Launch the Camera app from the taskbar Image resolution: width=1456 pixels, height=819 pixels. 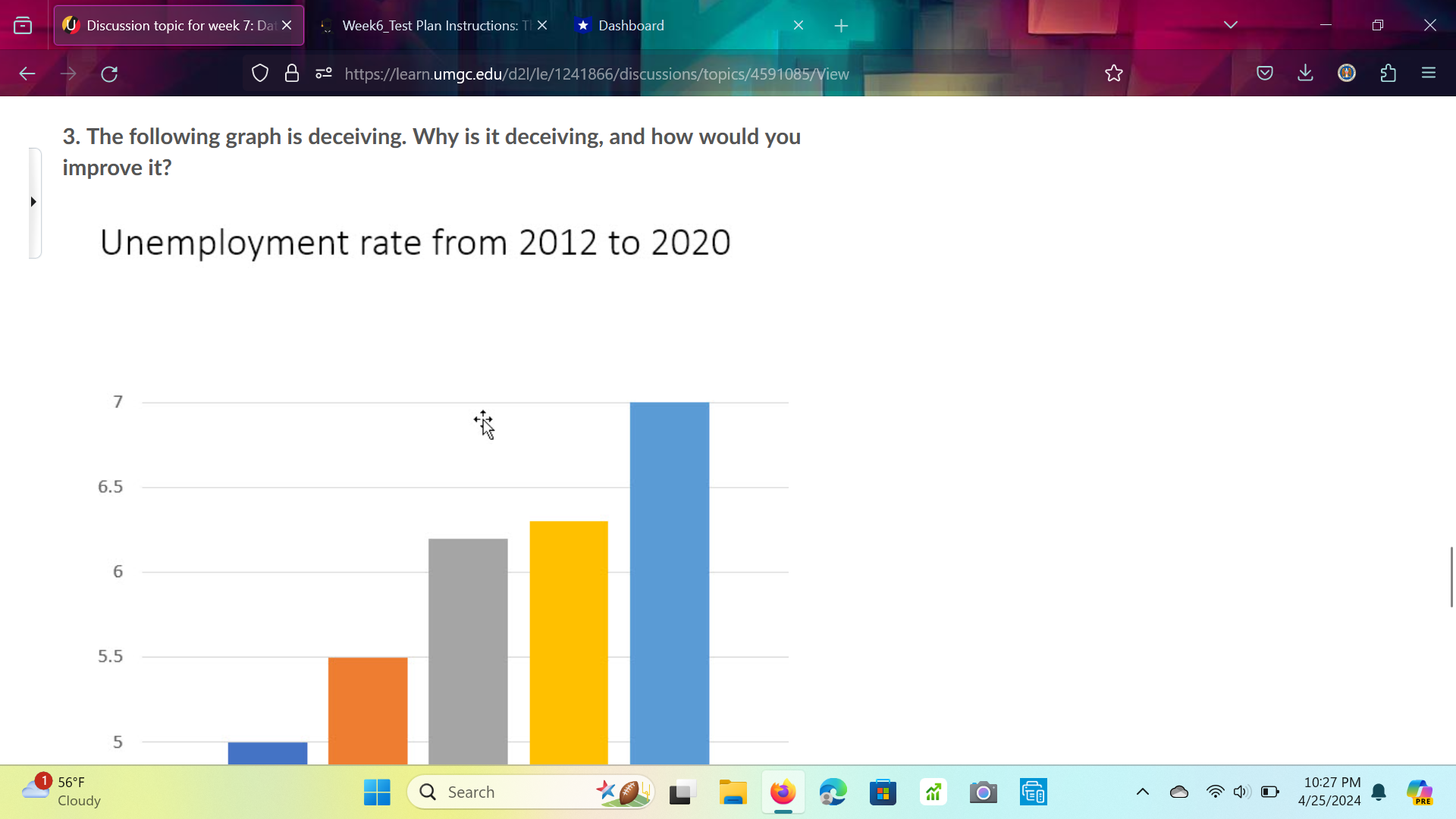point(983,792)
